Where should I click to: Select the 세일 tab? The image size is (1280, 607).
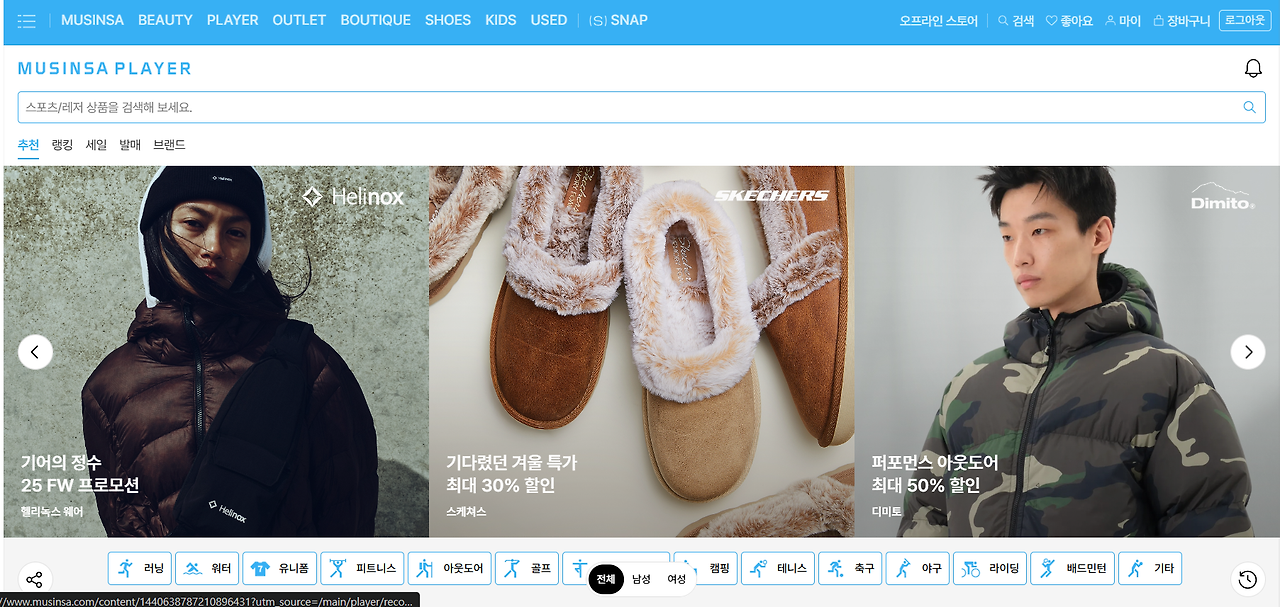[96, 145]
